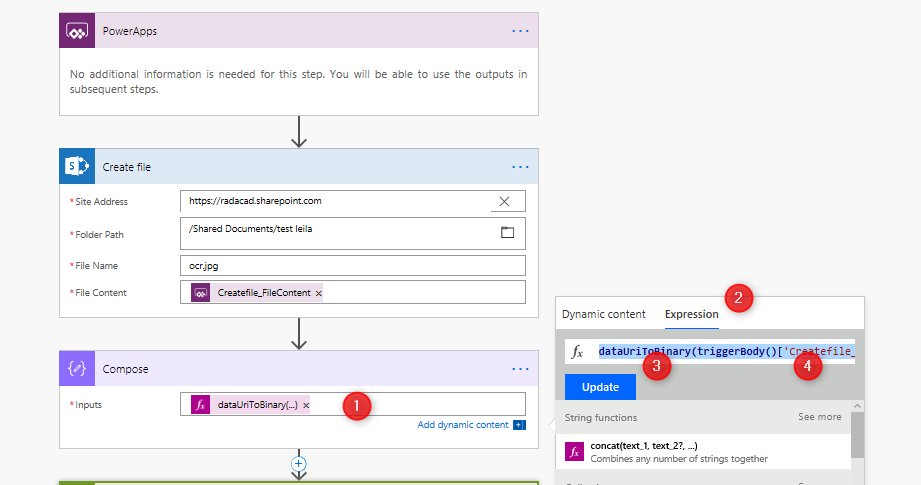Viewport: 921px width, 485px height.
Task: Click See more for String functions
Action: click(x=819, y=417)
